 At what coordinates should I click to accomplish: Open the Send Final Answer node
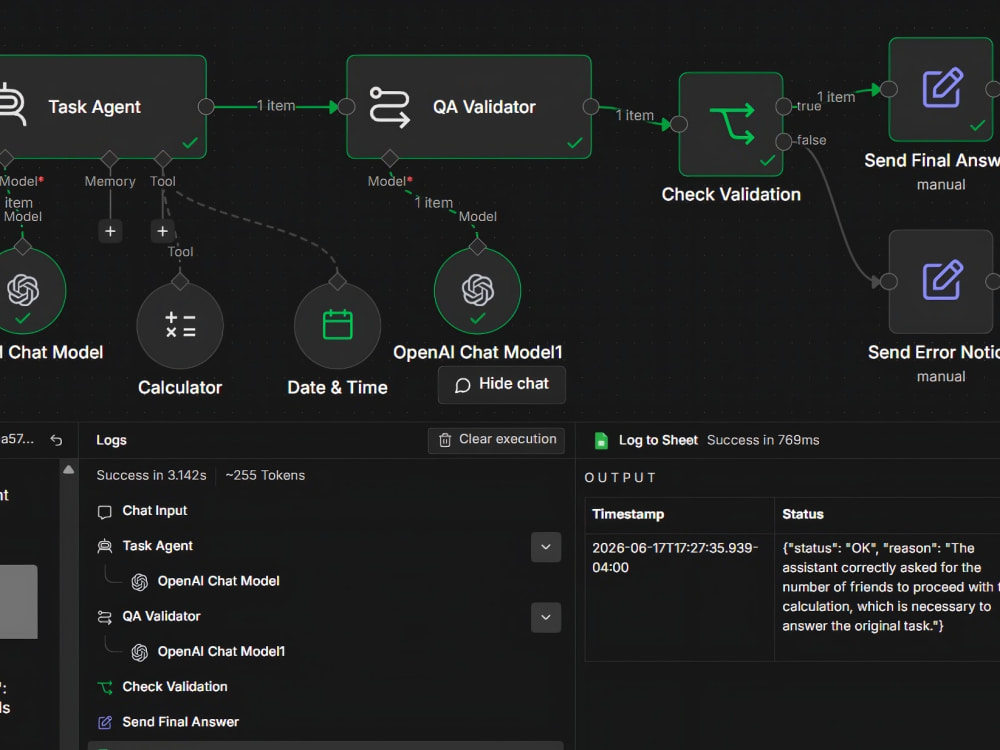941,89
